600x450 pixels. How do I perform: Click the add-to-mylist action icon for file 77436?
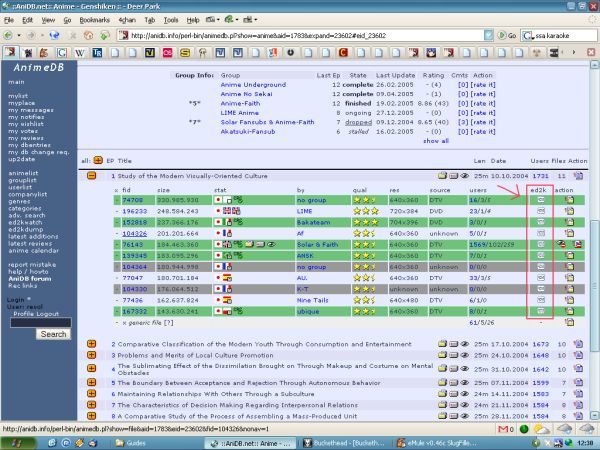tap(569, 300)
